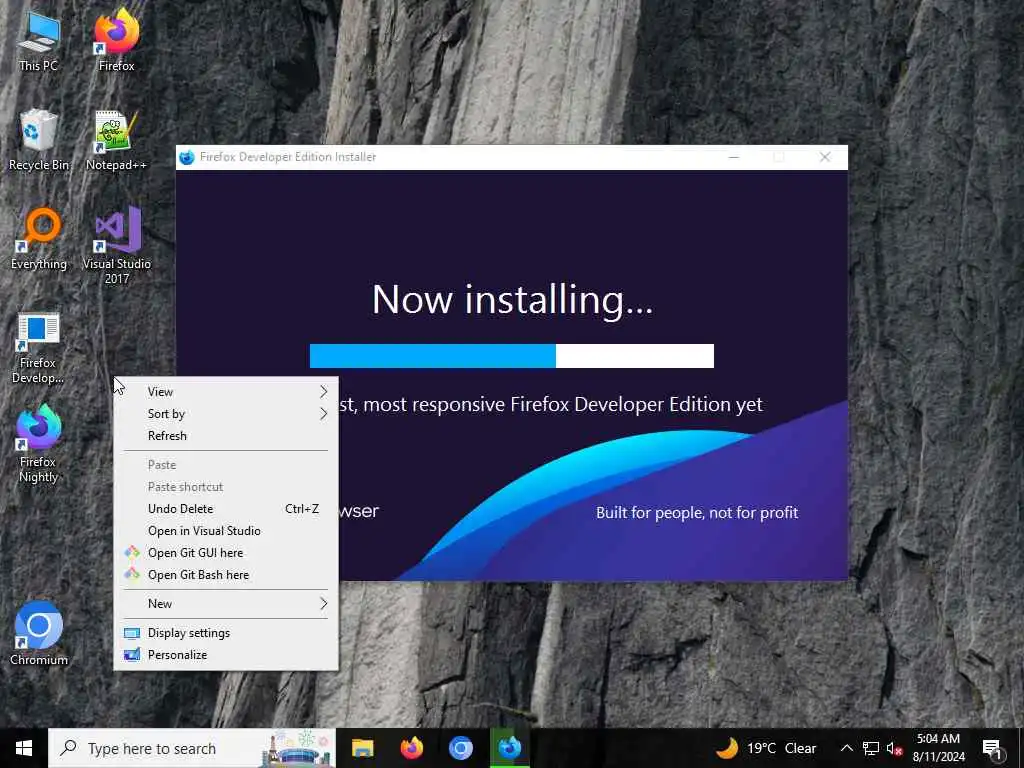This screenshot has height=768, width=1024.
Task: Launch Chromium from the taskbar
Action: (460, 748)
